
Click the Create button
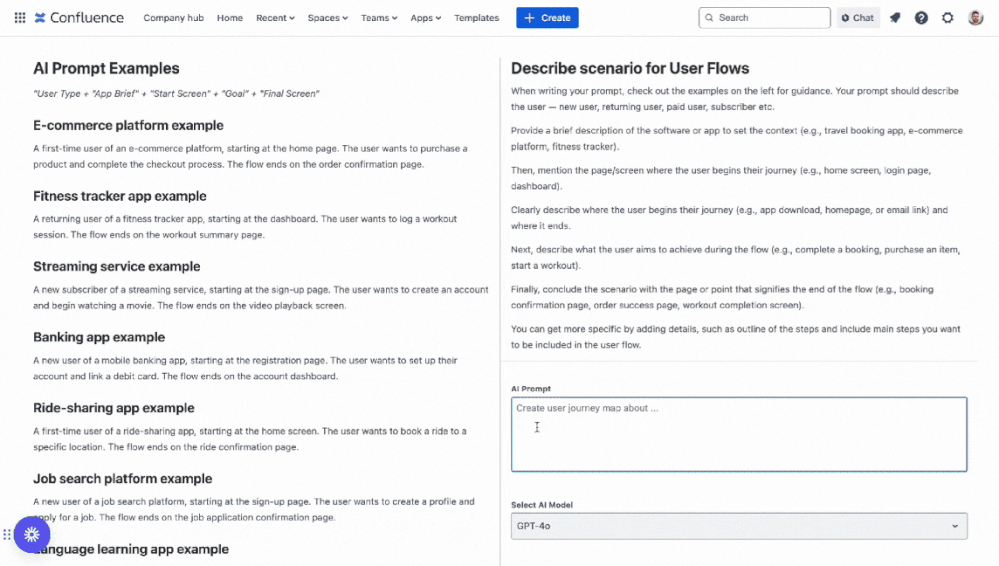coord(547,18)
